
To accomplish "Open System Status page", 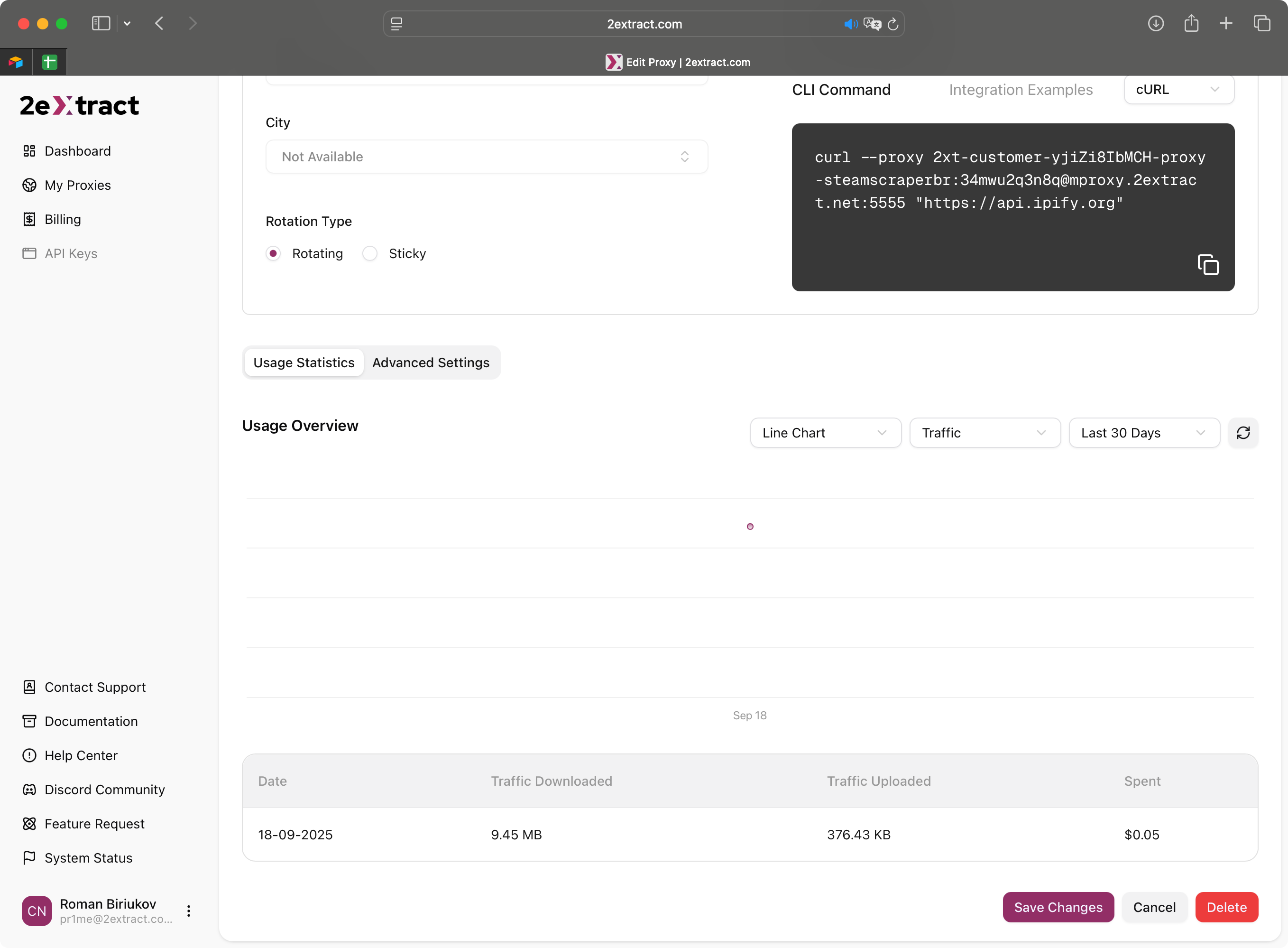I will (88, 858).
